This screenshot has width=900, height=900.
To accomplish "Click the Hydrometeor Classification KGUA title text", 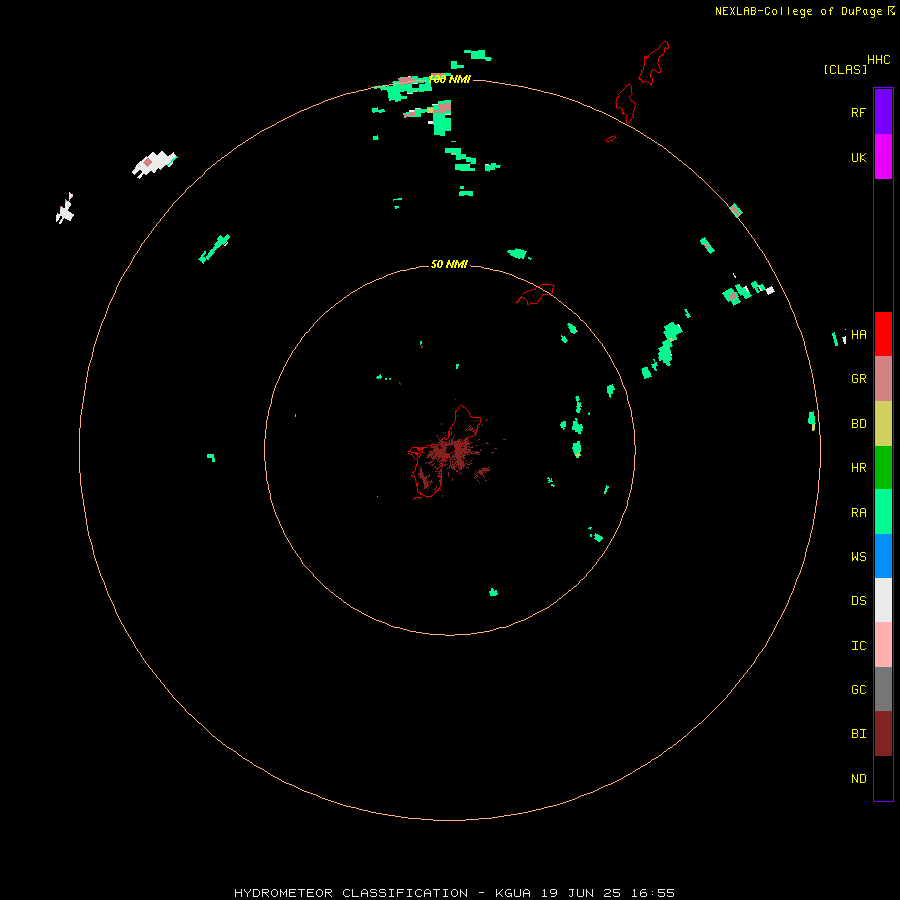I will (454, 893).
